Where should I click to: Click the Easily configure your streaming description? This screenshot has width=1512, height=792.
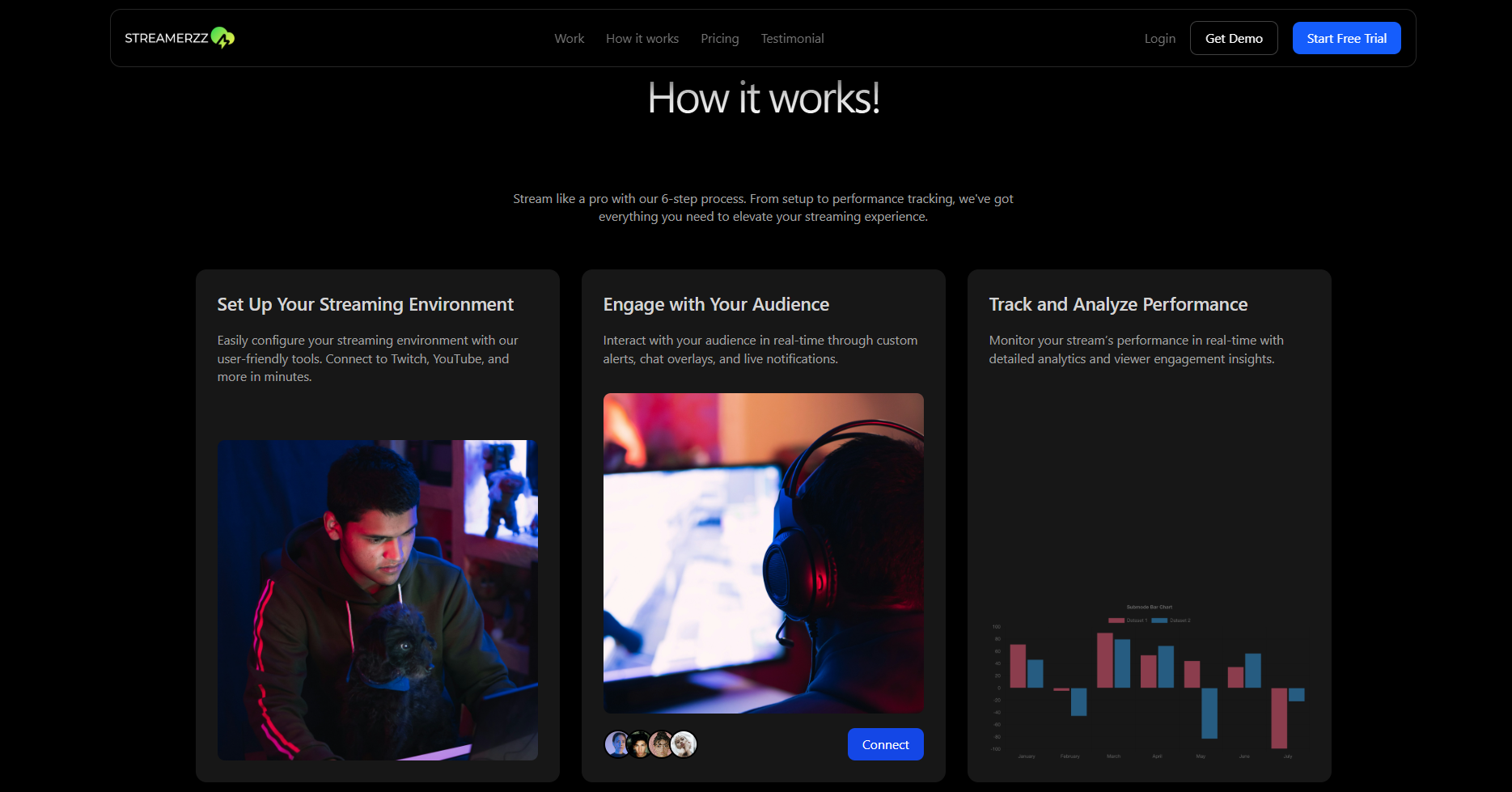point(368,358)
